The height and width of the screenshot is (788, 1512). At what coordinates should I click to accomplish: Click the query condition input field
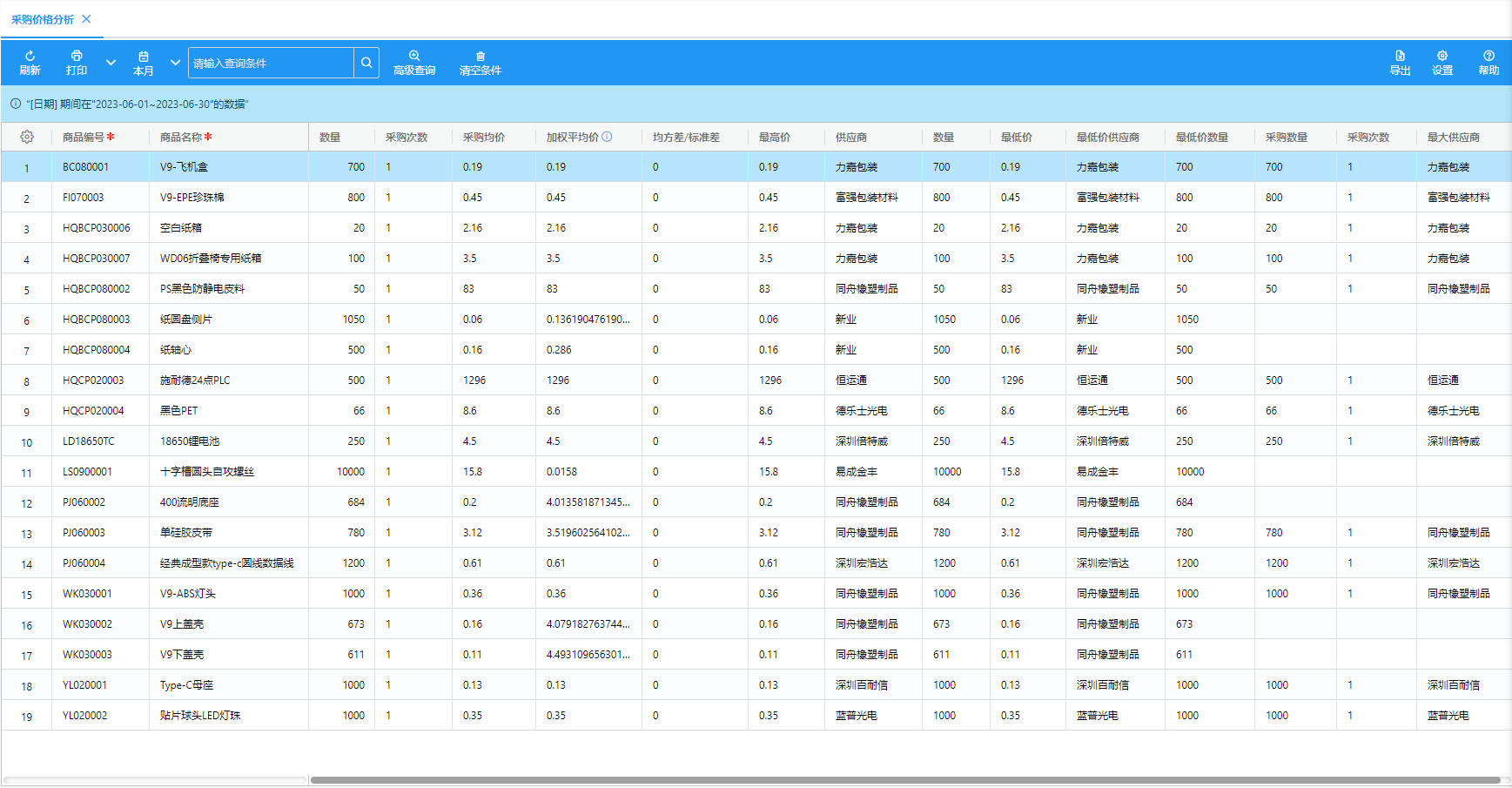tap(271, 63)
